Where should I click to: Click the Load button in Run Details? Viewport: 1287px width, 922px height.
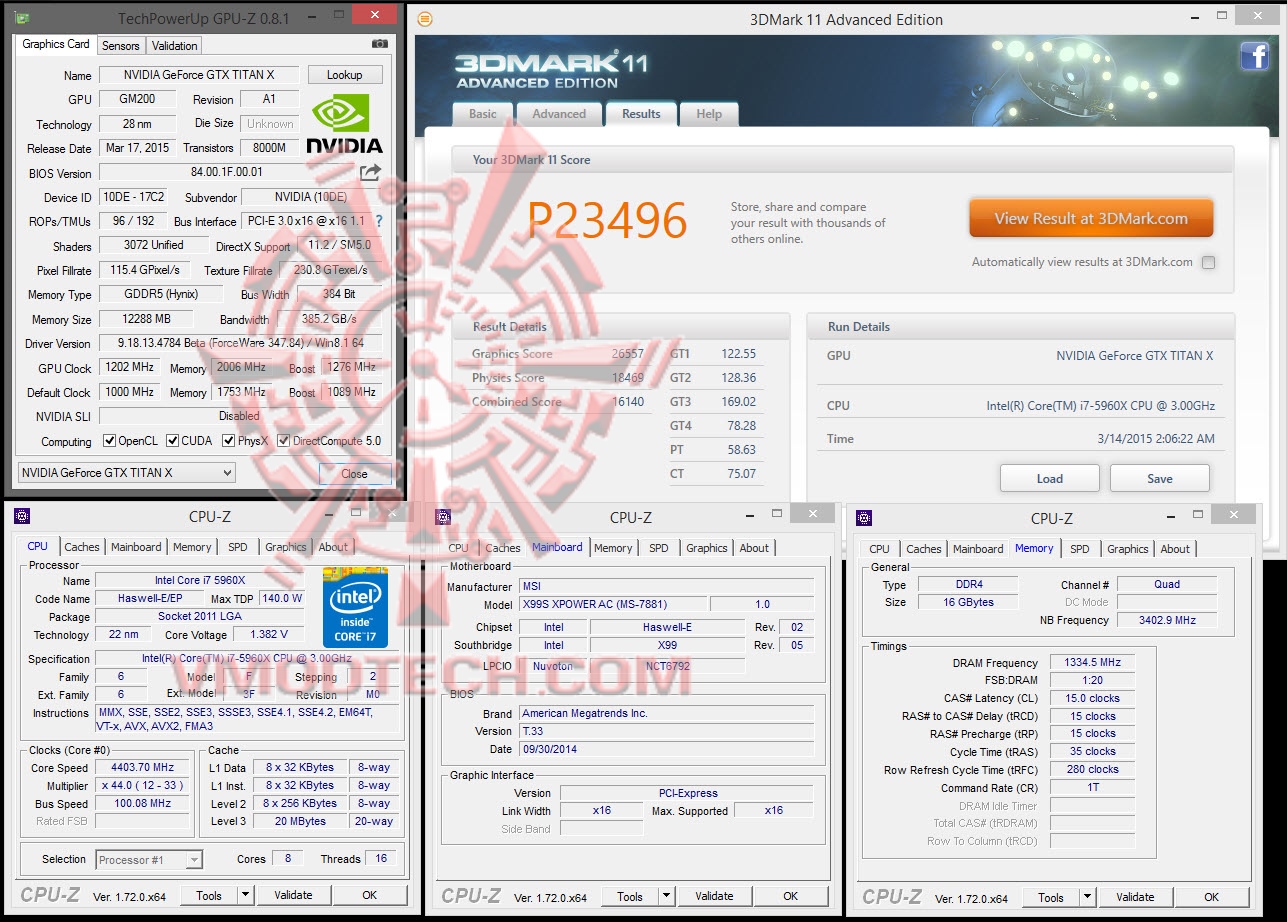coord(1050,478)
